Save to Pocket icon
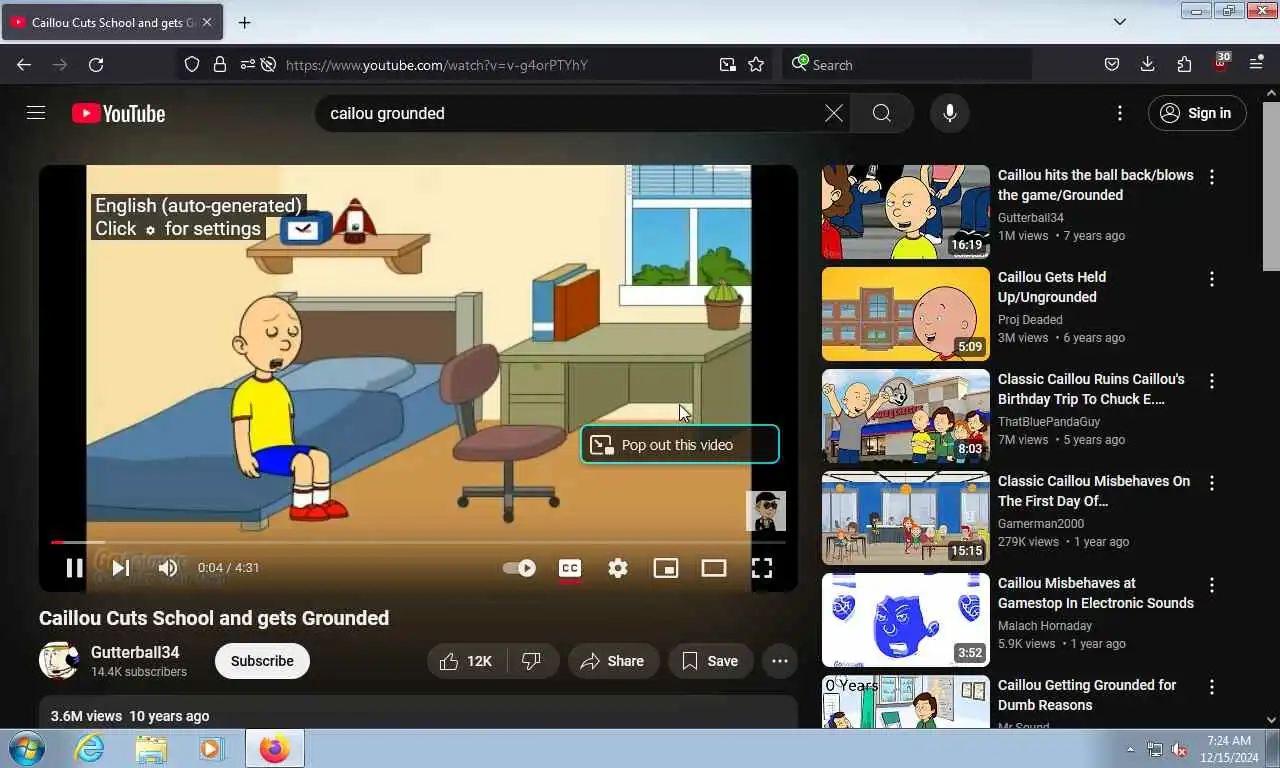The width and height of the screenshot is (1280, 768). point(1112,64)
